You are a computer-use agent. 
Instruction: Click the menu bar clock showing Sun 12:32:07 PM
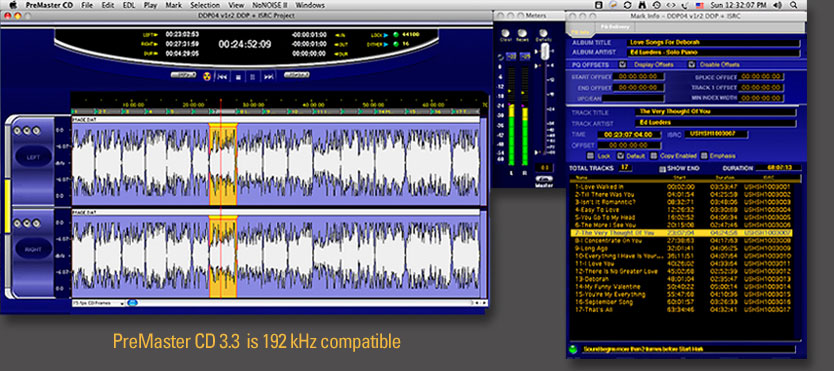[739, 5]
